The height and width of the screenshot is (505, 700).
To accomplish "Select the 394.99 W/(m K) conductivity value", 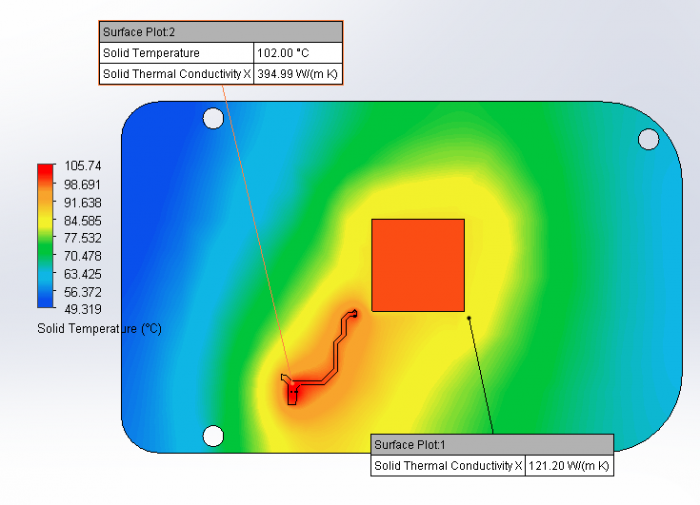I will [298, 74].
